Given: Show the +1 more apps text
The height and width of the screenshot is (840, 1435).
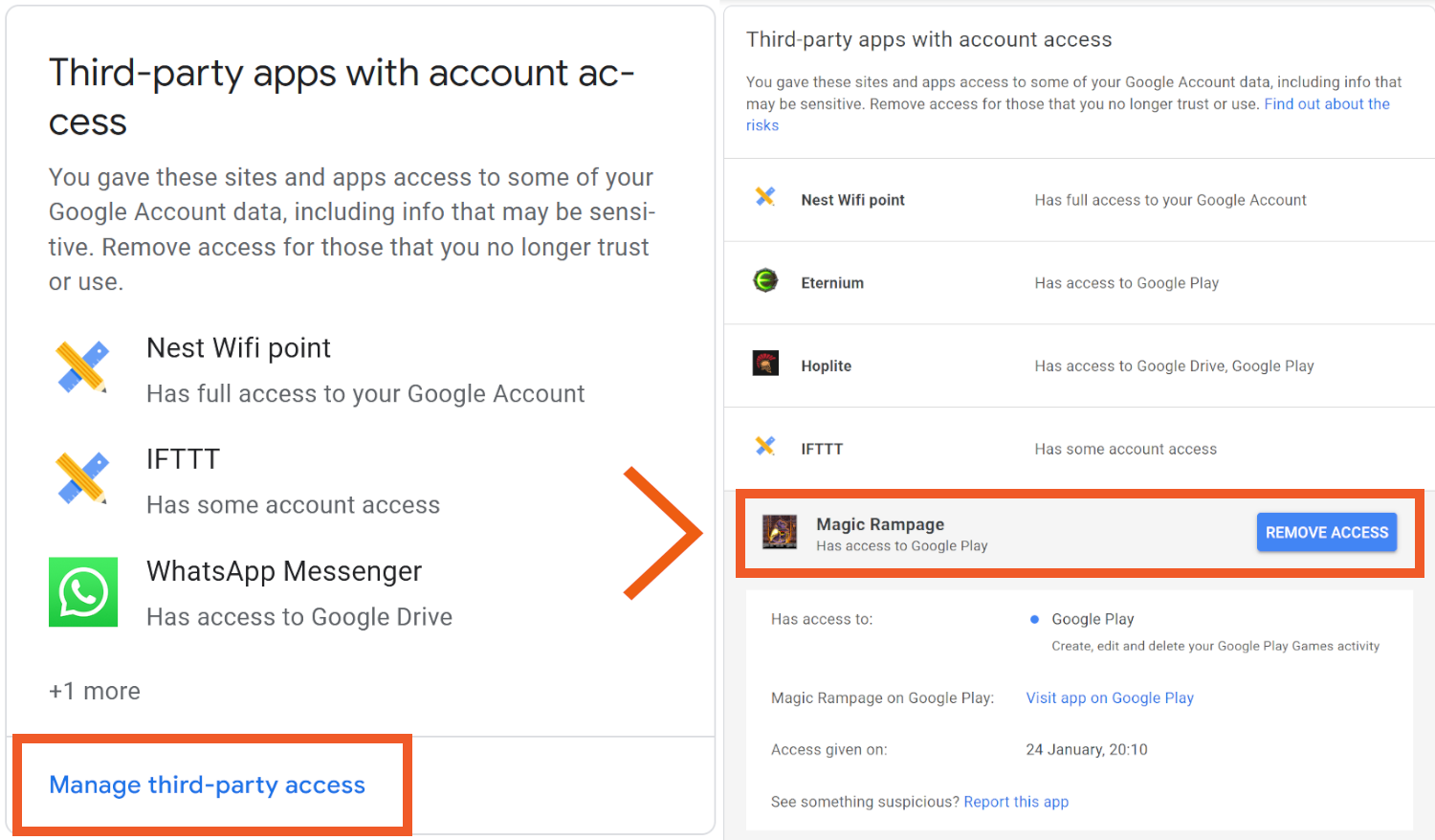Looking at the screenshot, I should (95, 692).
